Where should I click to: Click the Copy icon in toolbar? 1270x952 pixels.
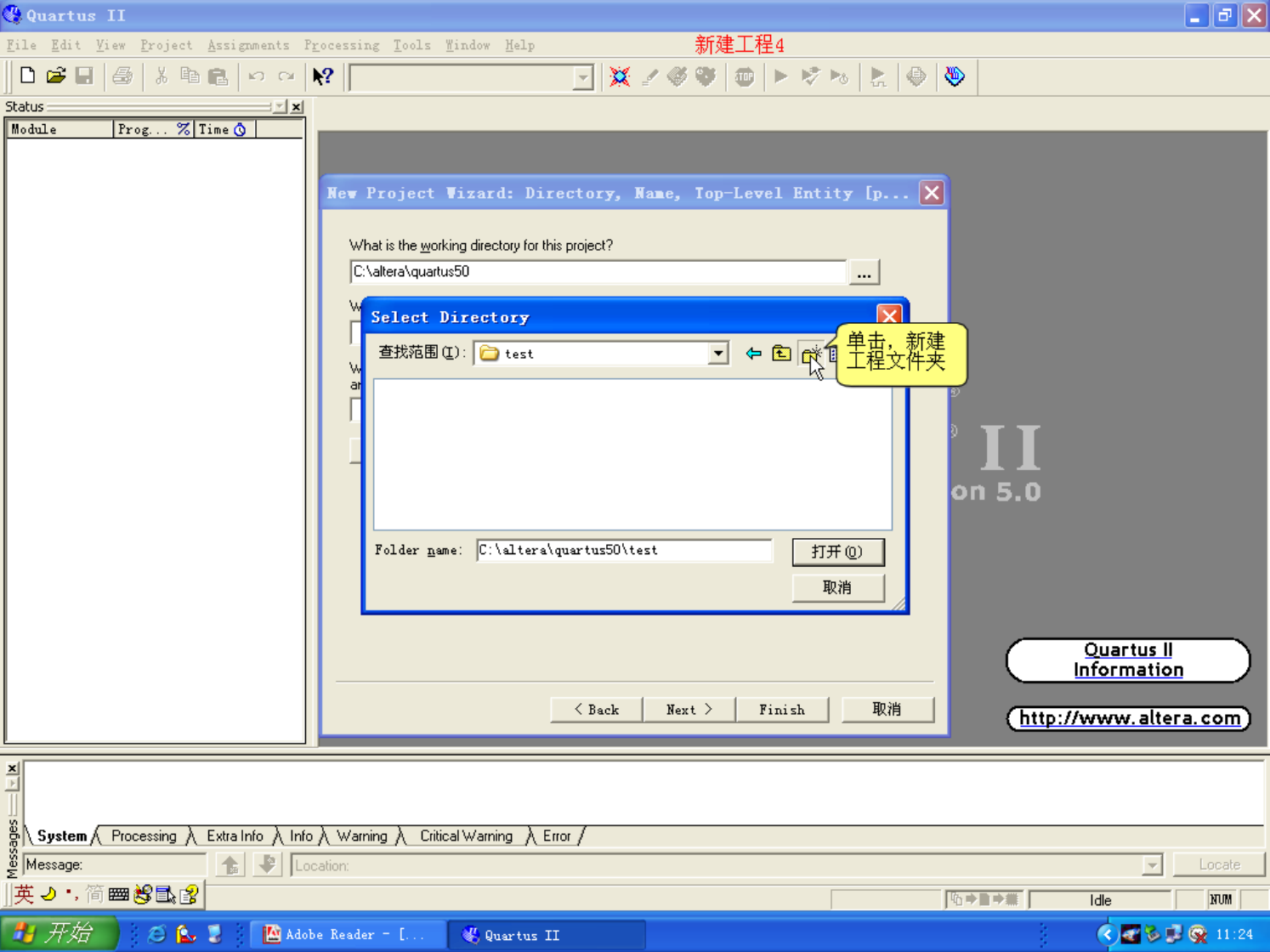(x=190, y=76)
